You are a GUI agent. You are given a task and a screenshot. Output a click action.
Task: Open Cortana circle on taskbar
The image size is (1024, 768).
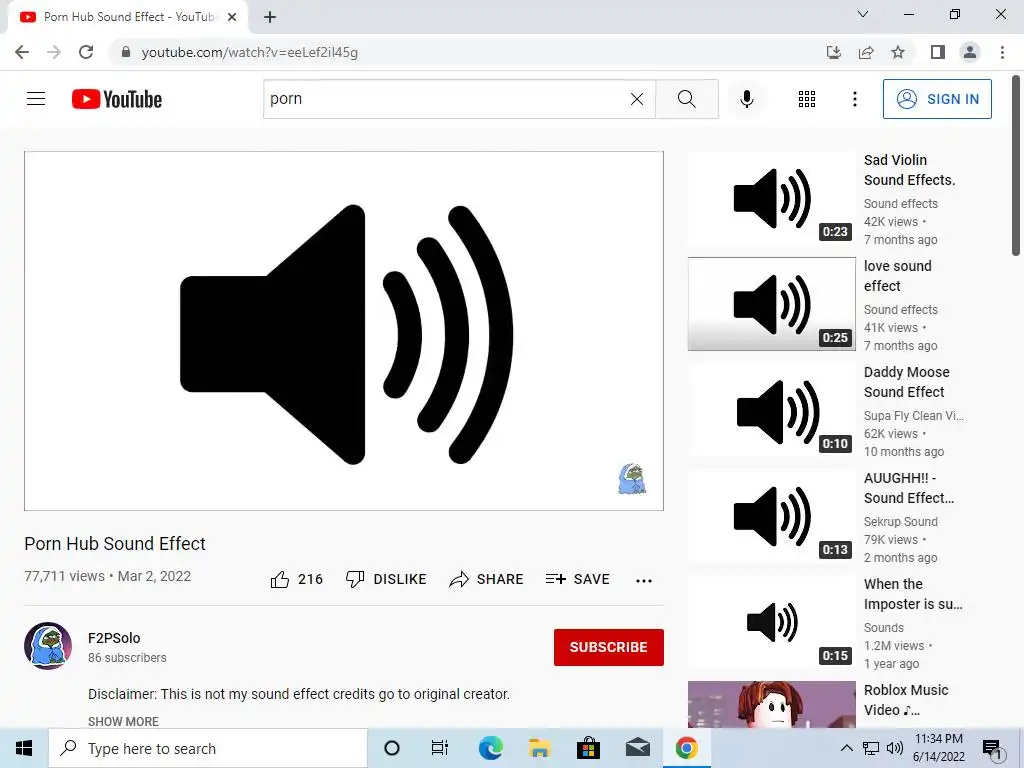(392, 748)
